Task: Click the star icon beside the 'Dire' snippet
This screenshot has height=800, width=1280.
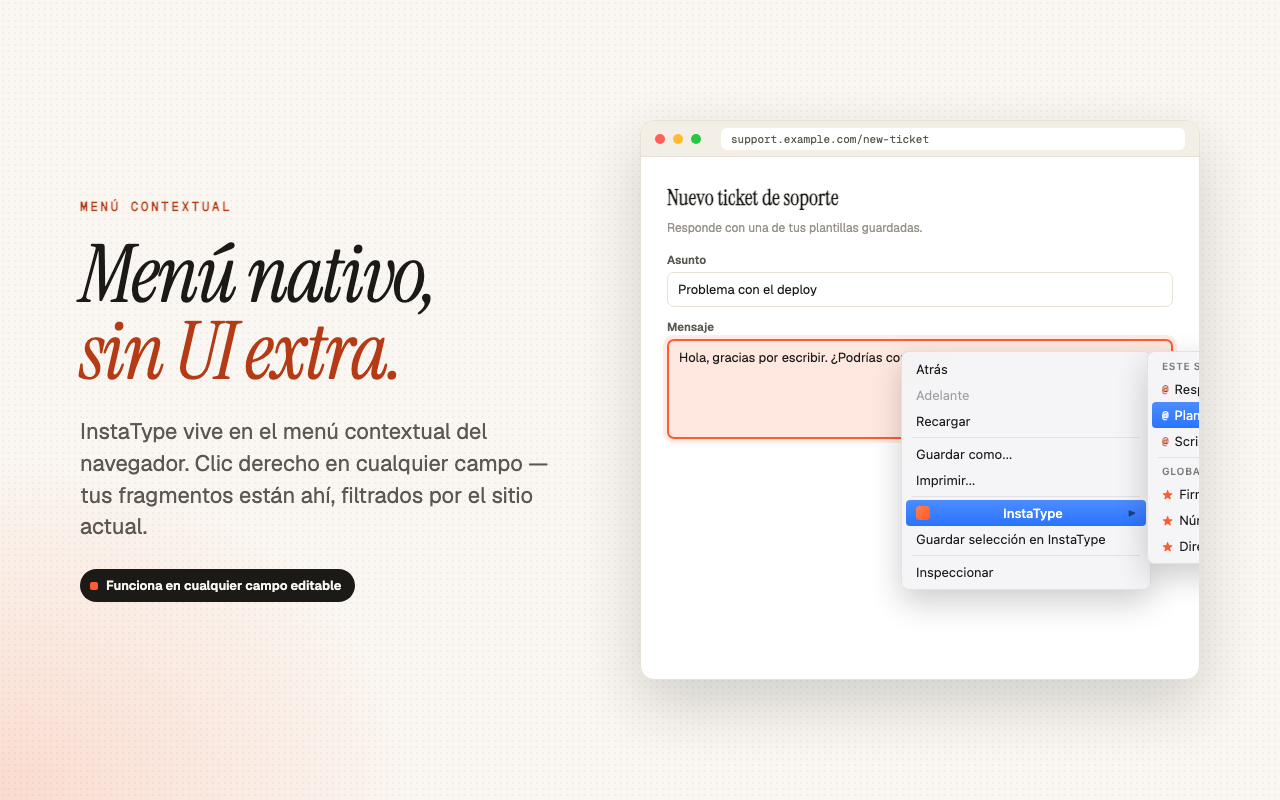Action: tap(1167, 547)
